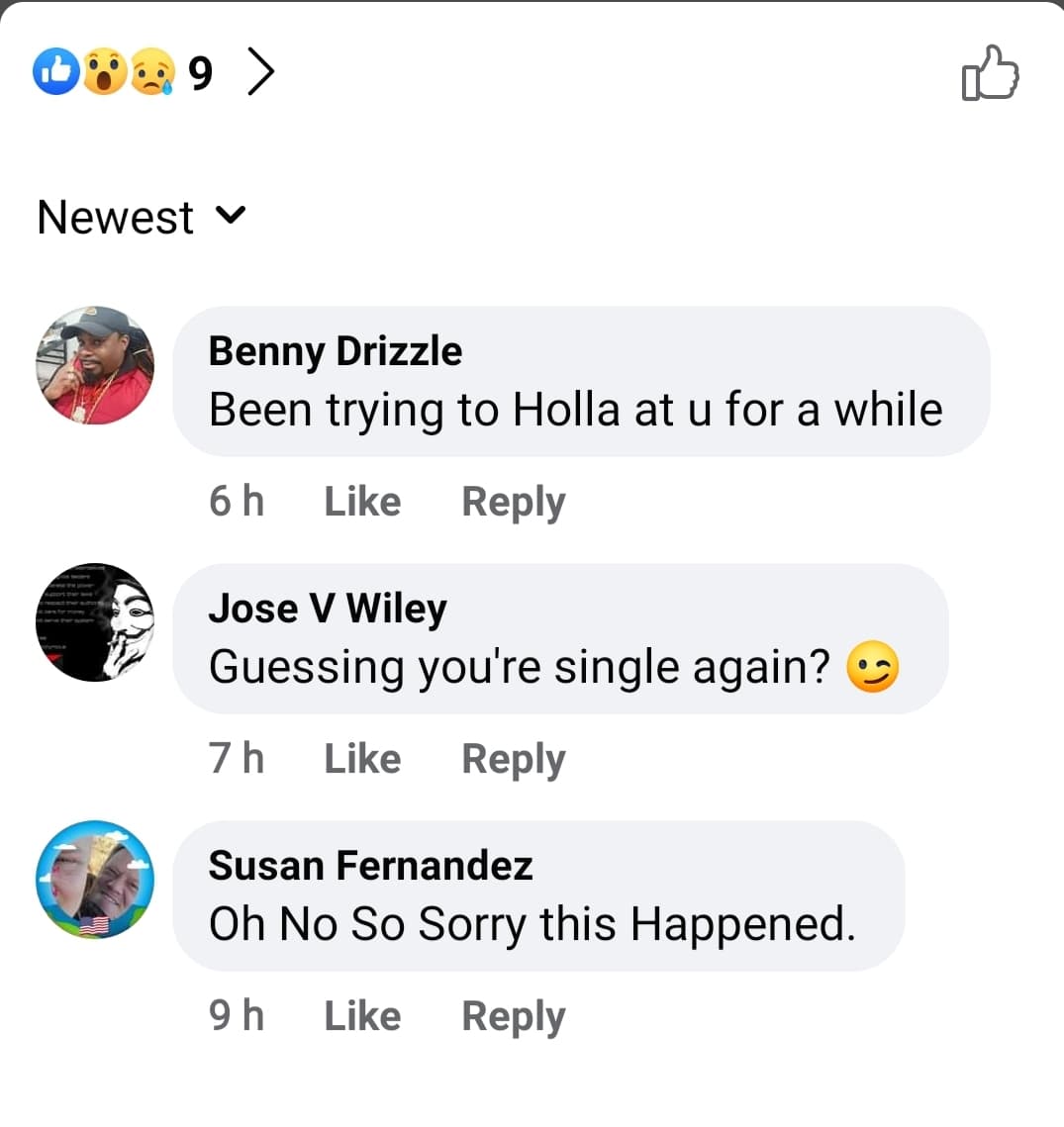The width and height of the screenshot is (1064, 1127).
Task: Tap the thumbs-up Like icon outline
Action: 991,73
